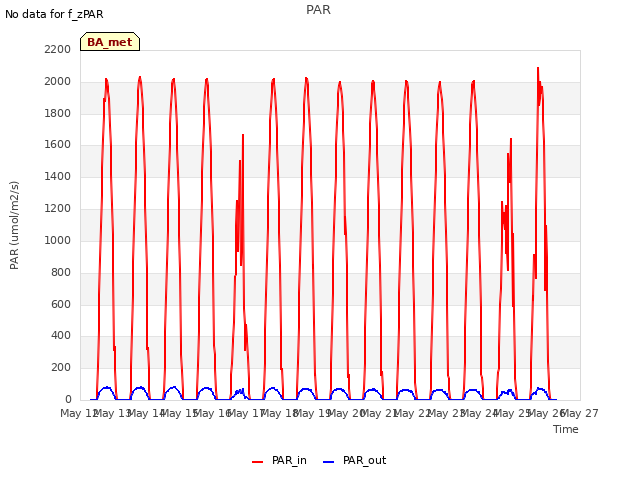Click the Time axis label
Screen dimensions: 640x480
pos(565,429)
